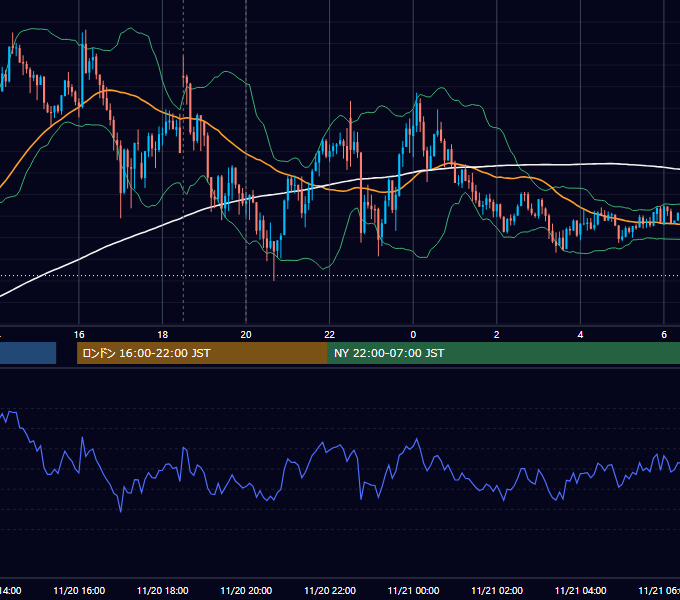Click the 20 hour label on upper axis
Image resolution: width=680 pixels, height=600 pixels.
tap(246, 335)
